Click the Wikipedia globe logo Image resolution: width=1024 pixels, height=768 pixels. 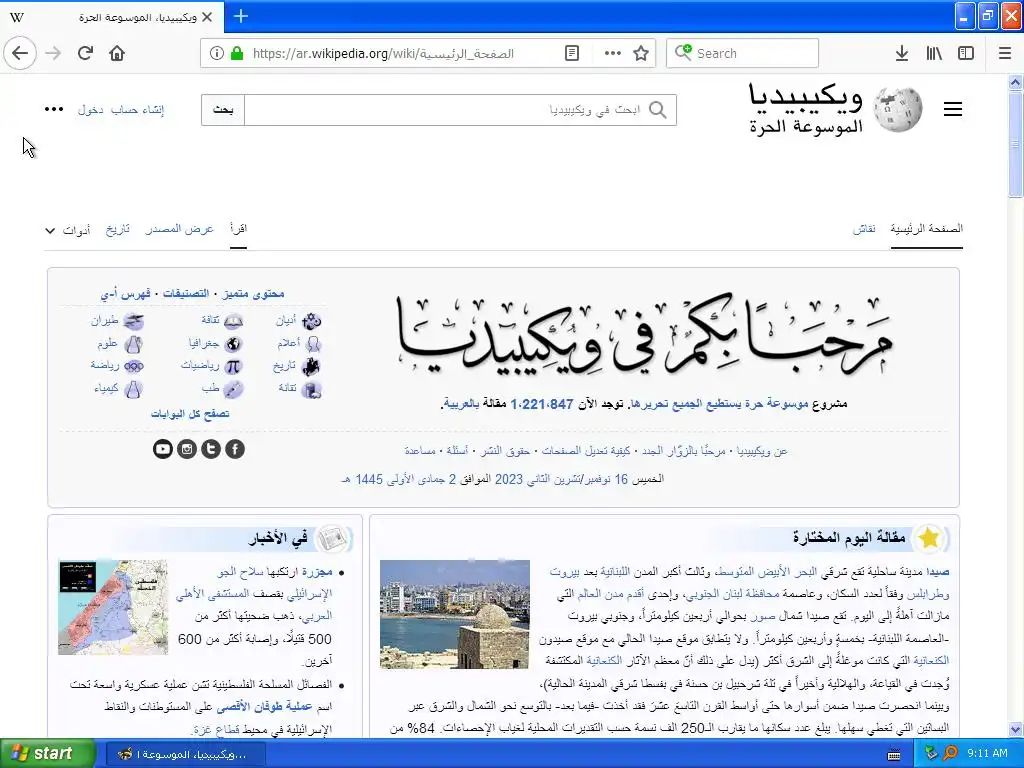point(898,108)
